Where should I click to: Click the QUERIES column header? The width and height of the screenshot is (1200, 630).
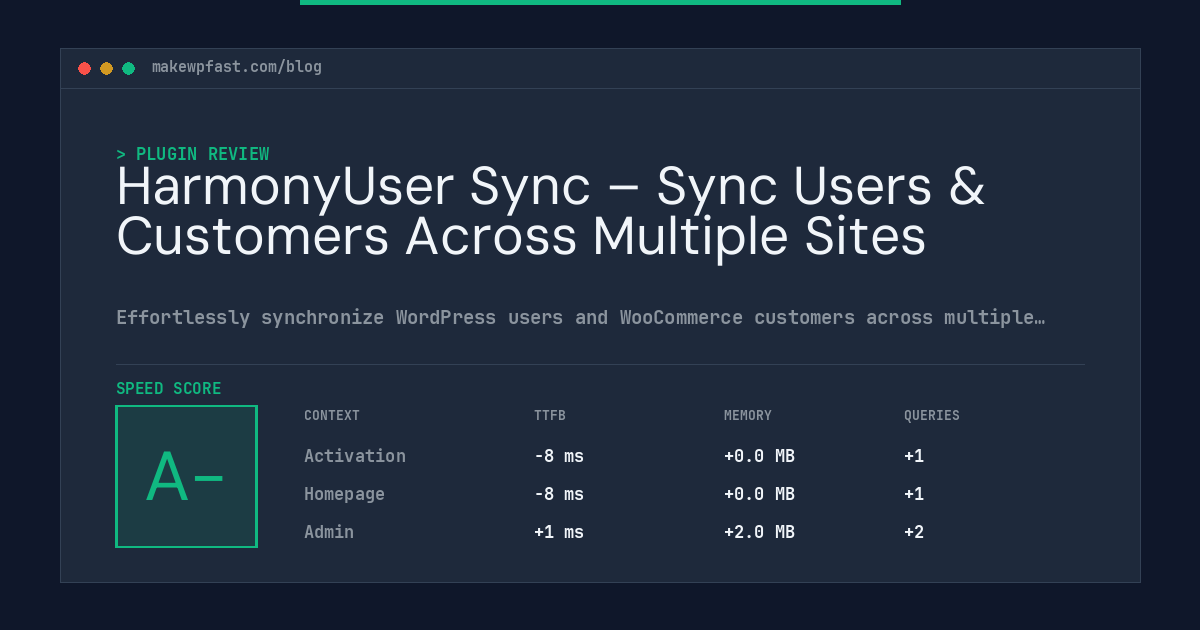click(932, 416)
